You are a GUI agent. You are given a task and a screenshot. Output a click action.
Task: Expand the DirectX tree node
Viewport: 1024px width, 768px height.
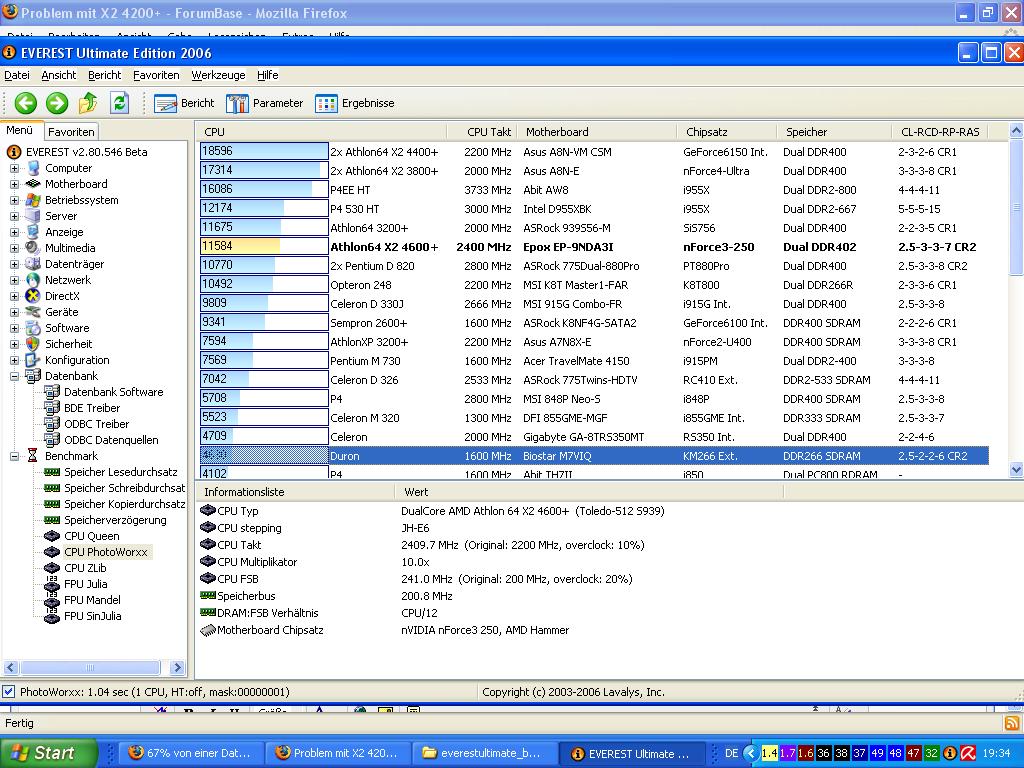coord(14,296)
